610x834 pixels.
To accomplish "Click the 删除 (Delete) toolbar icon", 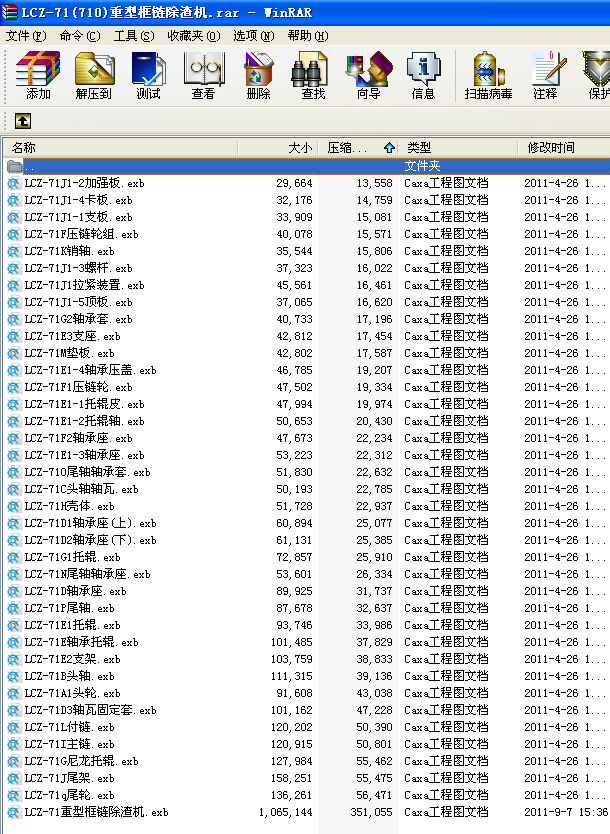I will (x=258, y=75).
